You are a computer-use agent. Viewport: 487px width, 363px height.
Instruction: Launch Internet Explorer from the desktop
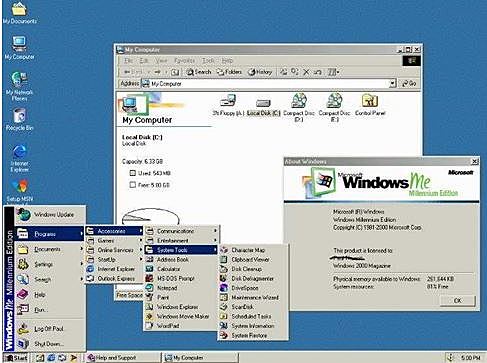(x=19, y=158)
